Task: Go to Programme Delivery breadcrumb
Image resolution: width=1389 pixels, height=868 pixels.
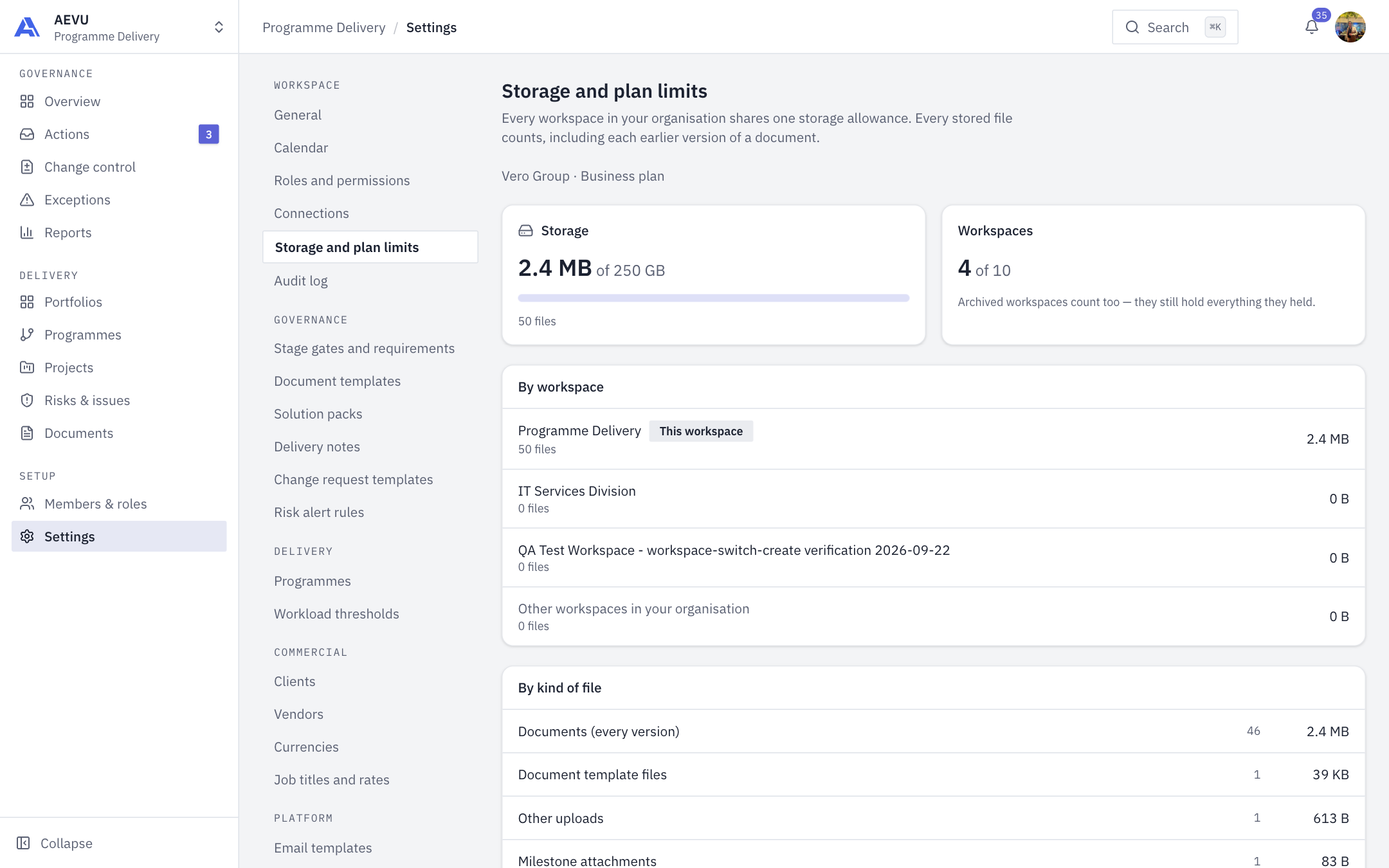Action: pyautogui.click(x=324, y=28)
